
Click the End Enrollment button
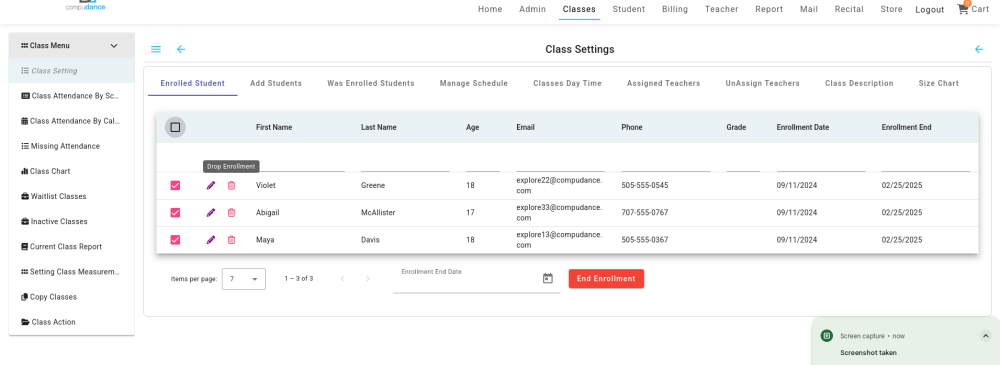[x=607, y=279]
